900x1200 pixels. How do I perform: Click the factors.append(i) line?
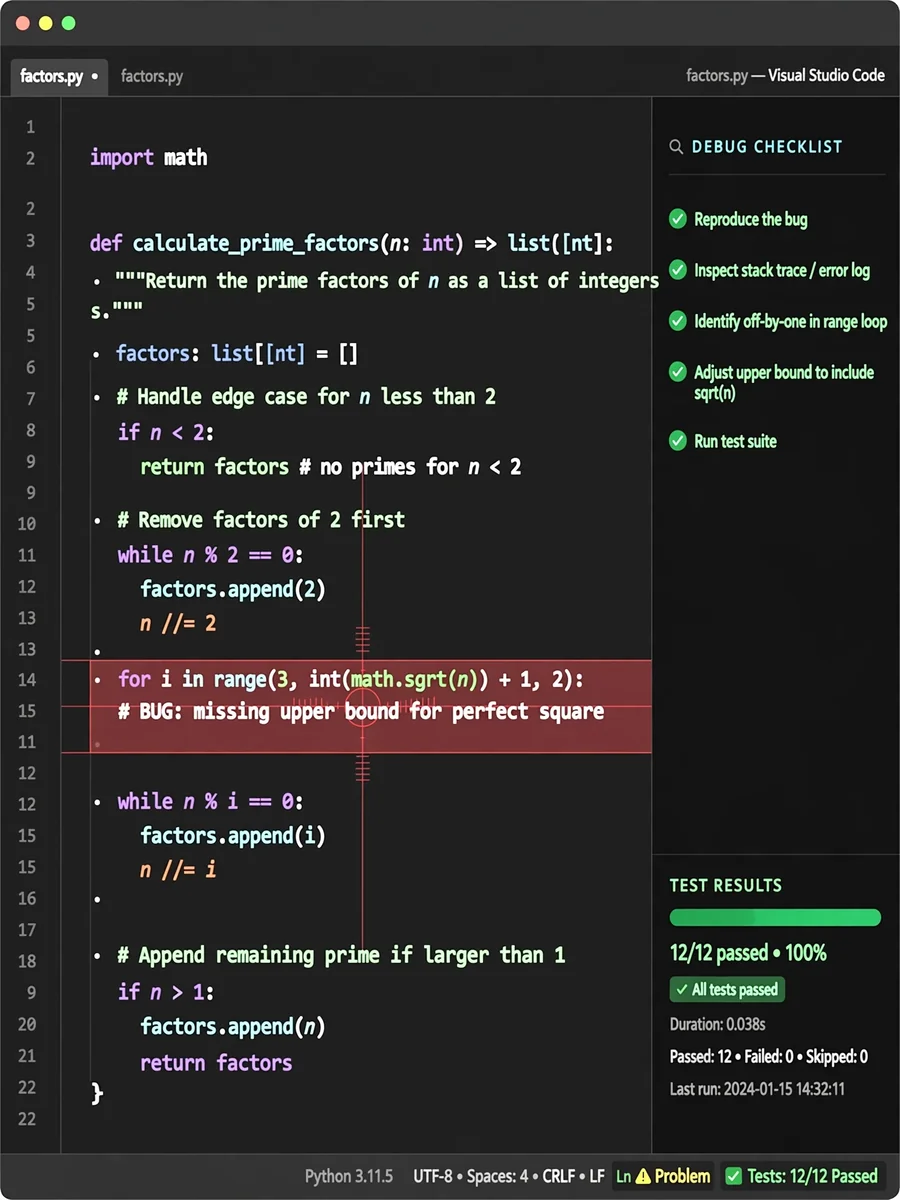pos(233,835)
